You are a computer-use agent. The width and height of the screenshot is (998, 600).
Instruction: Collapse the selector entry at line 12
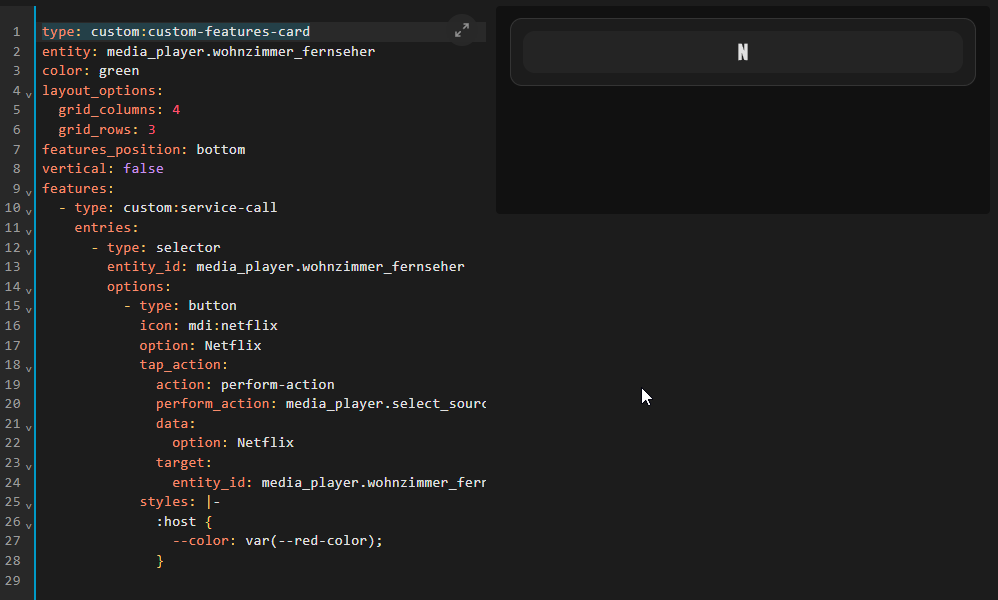[x=28, y=250]
